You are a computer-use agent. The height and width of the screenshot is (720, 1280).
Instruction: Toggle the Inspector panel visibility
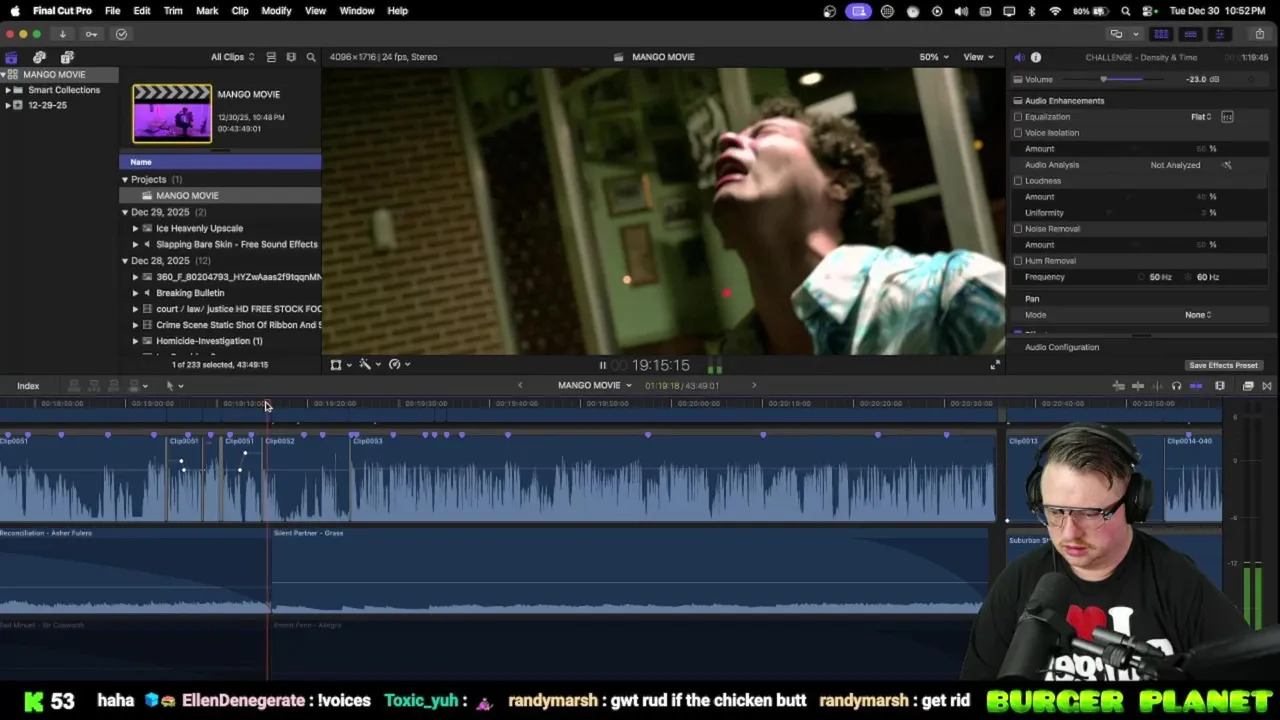click(x=1219, y=34)
